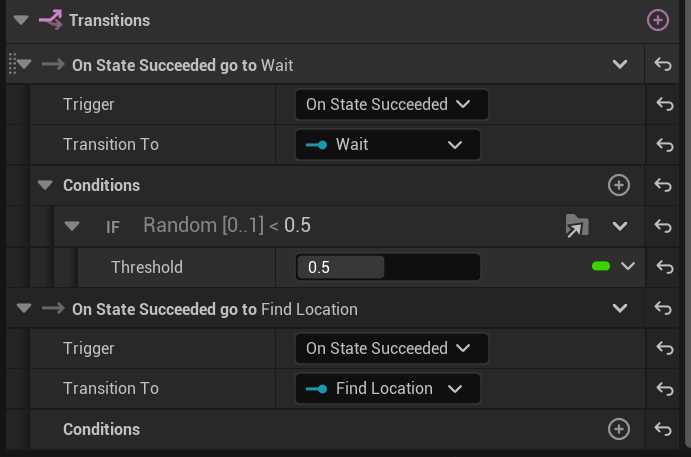Collapse the Transitions section
Screen dimensions: 691x457
click(x=21, y=20)
